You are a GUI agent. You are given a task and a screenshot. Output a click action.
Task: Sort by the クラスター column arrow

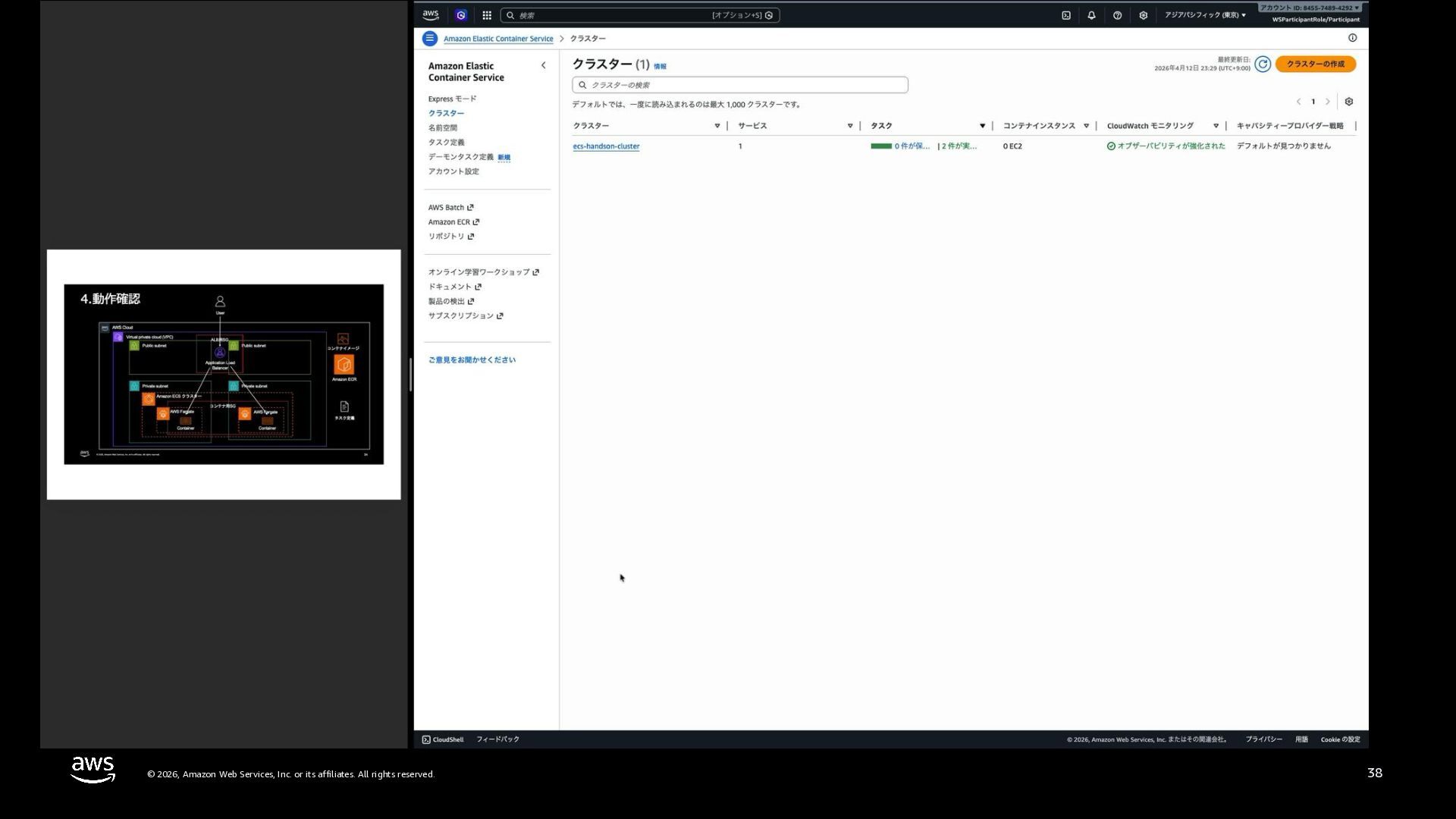coord(717,126)
